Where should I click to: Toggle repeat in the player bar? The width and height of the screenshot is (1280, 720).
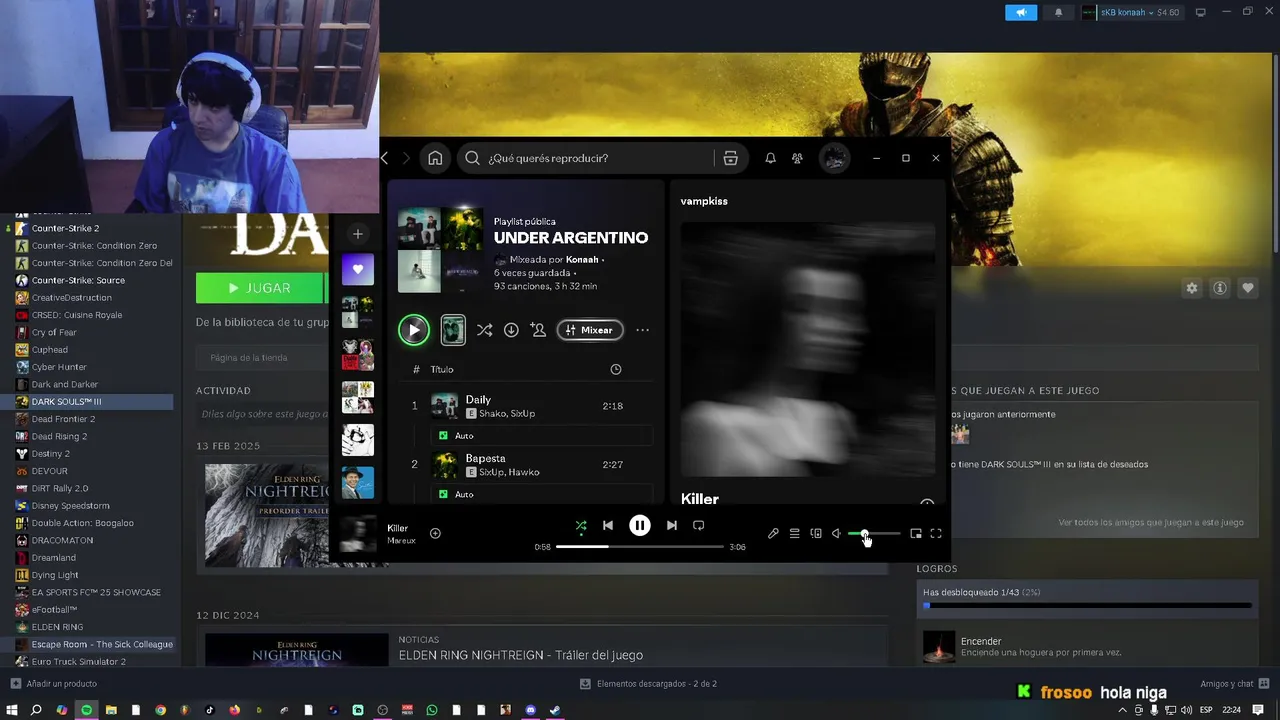(699, 525)
